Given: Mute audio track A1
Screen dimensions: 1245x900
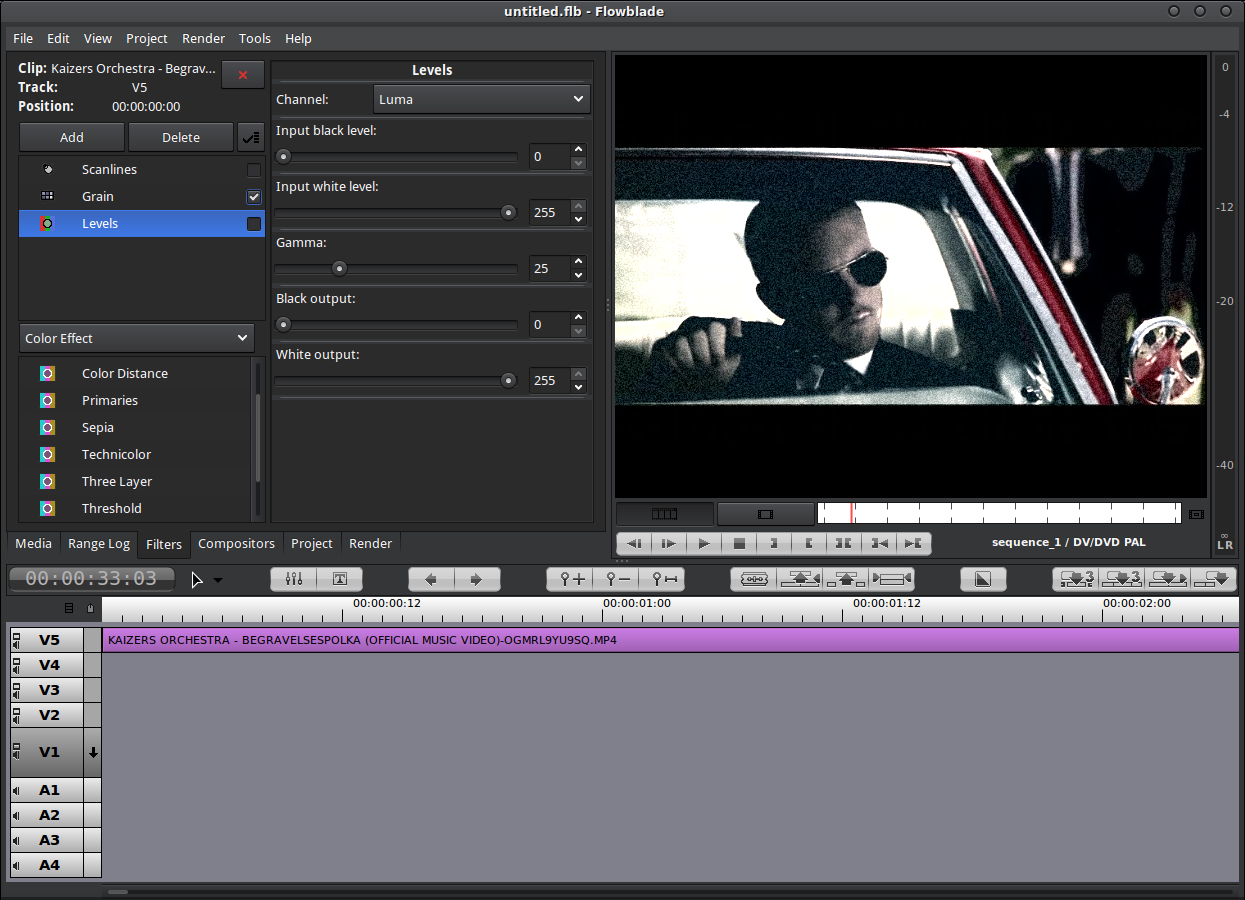Looking at the screenshot, I should click(x=17, y=790).
